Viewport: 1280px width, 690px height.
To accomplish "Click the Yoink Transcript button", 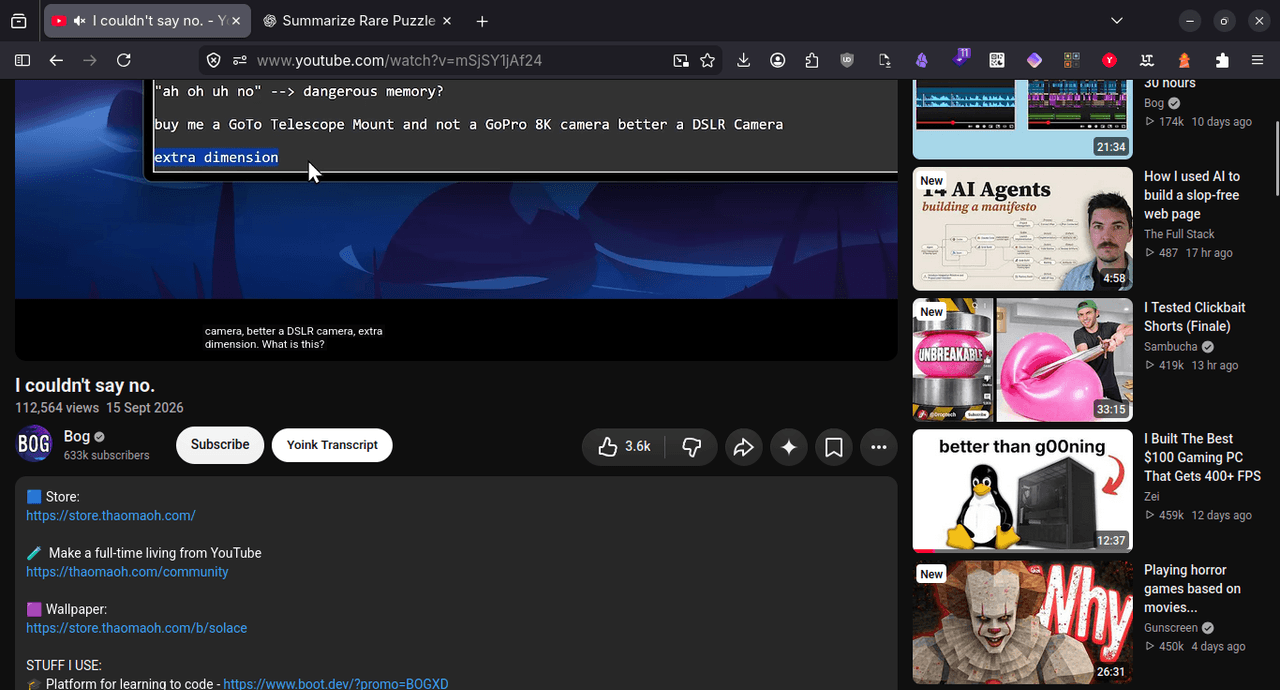I will (x=332, y=445).
